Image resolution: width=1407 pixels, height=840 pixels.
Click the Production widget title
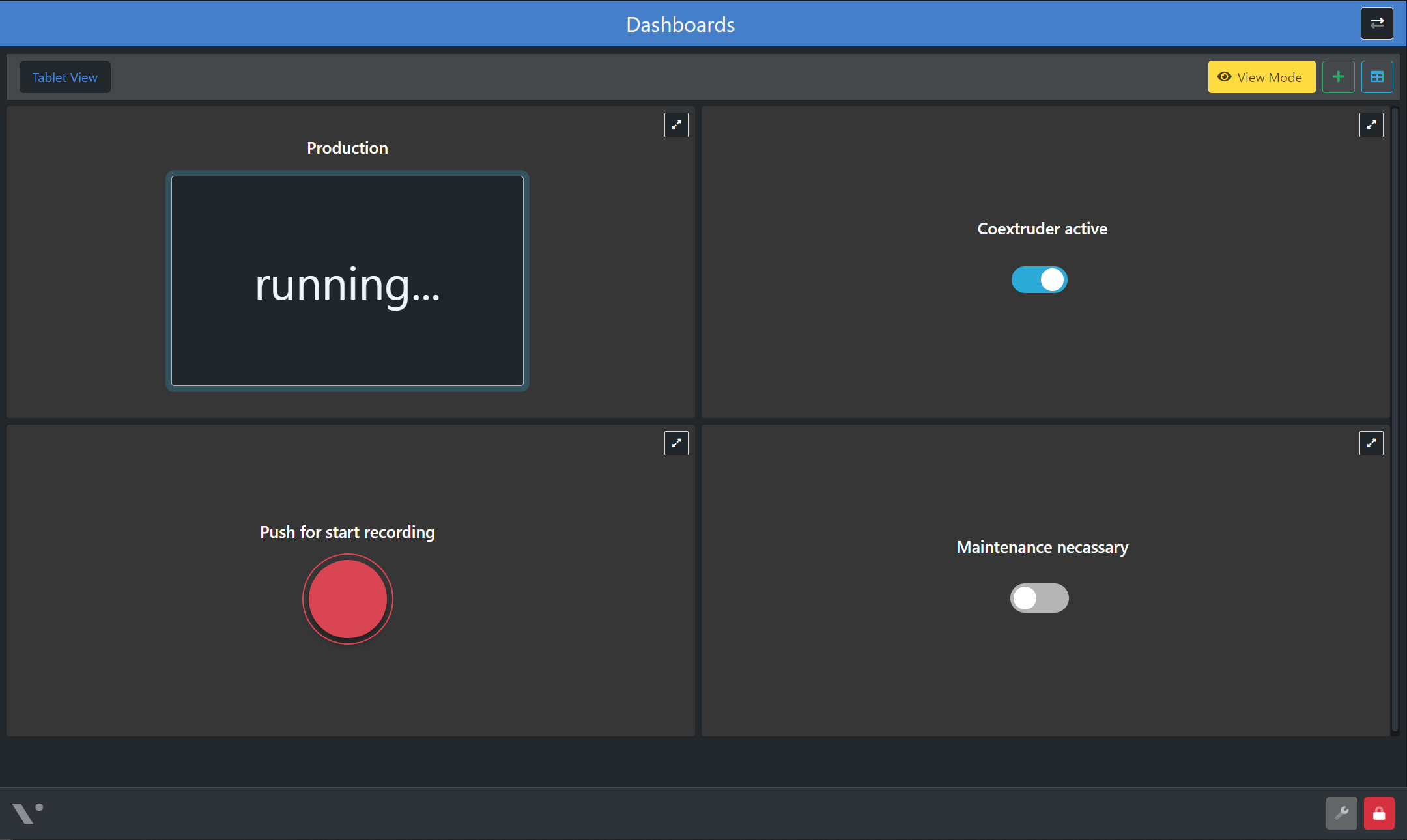(x=347, y=148)
